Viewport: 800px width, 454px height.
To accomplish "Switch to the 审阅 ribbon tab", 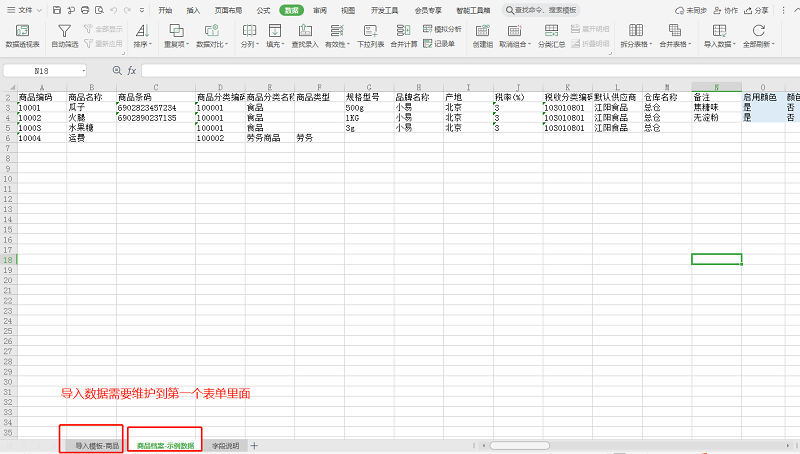I will (x=320, y=10).
